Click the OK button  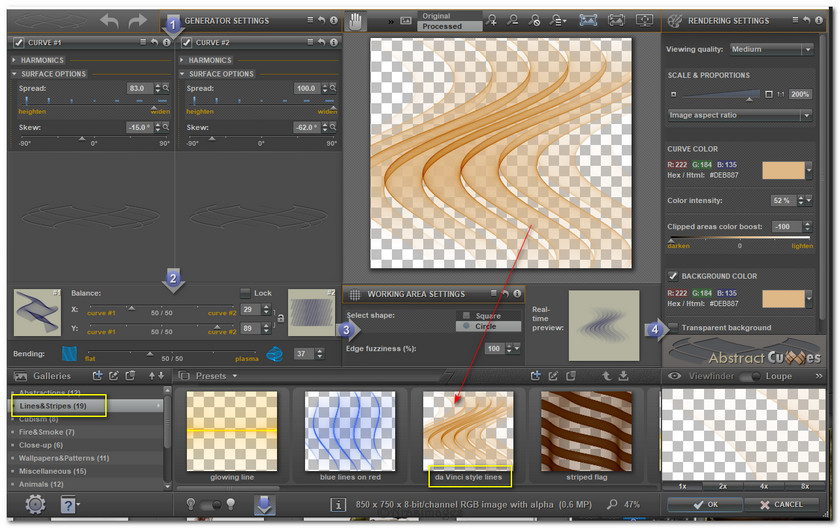pos(705,504)
